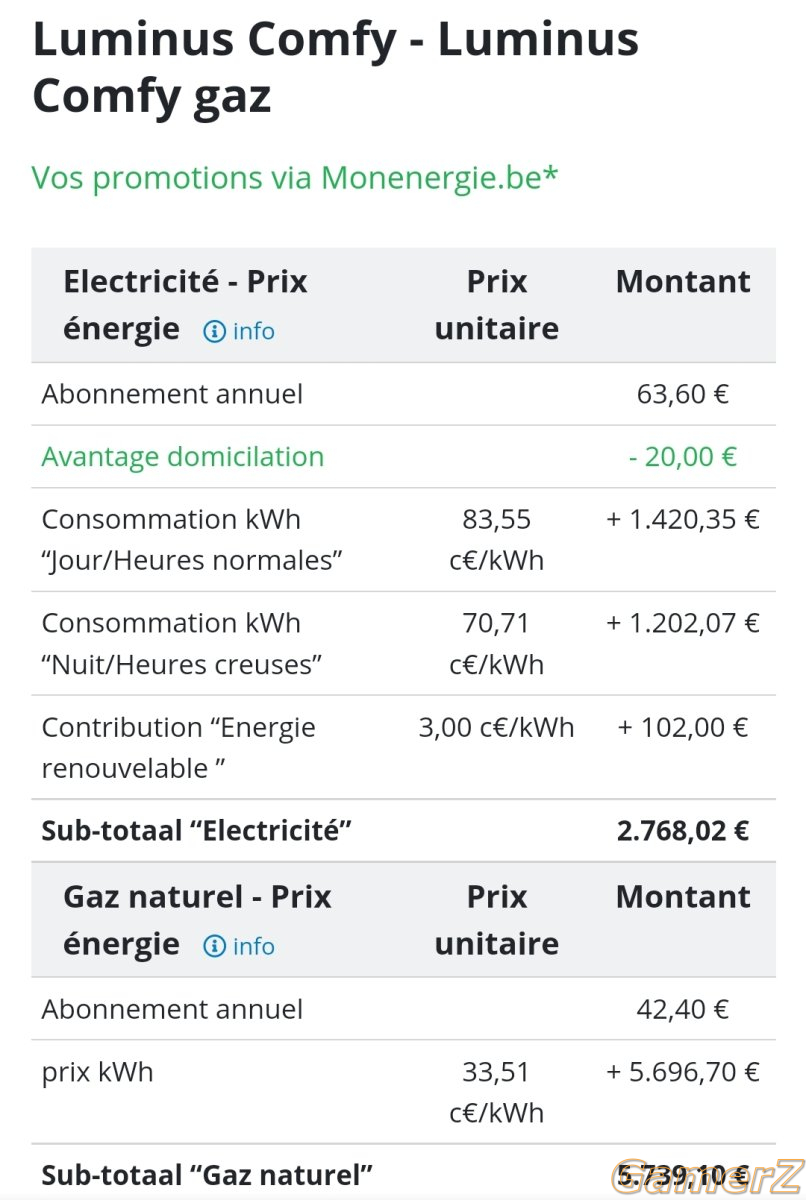The image size is (806, 1200).
Task: Click the electricity Abonnement annuel 63,60 € amount
Action: pyautogui.click(x=683, y=394)
